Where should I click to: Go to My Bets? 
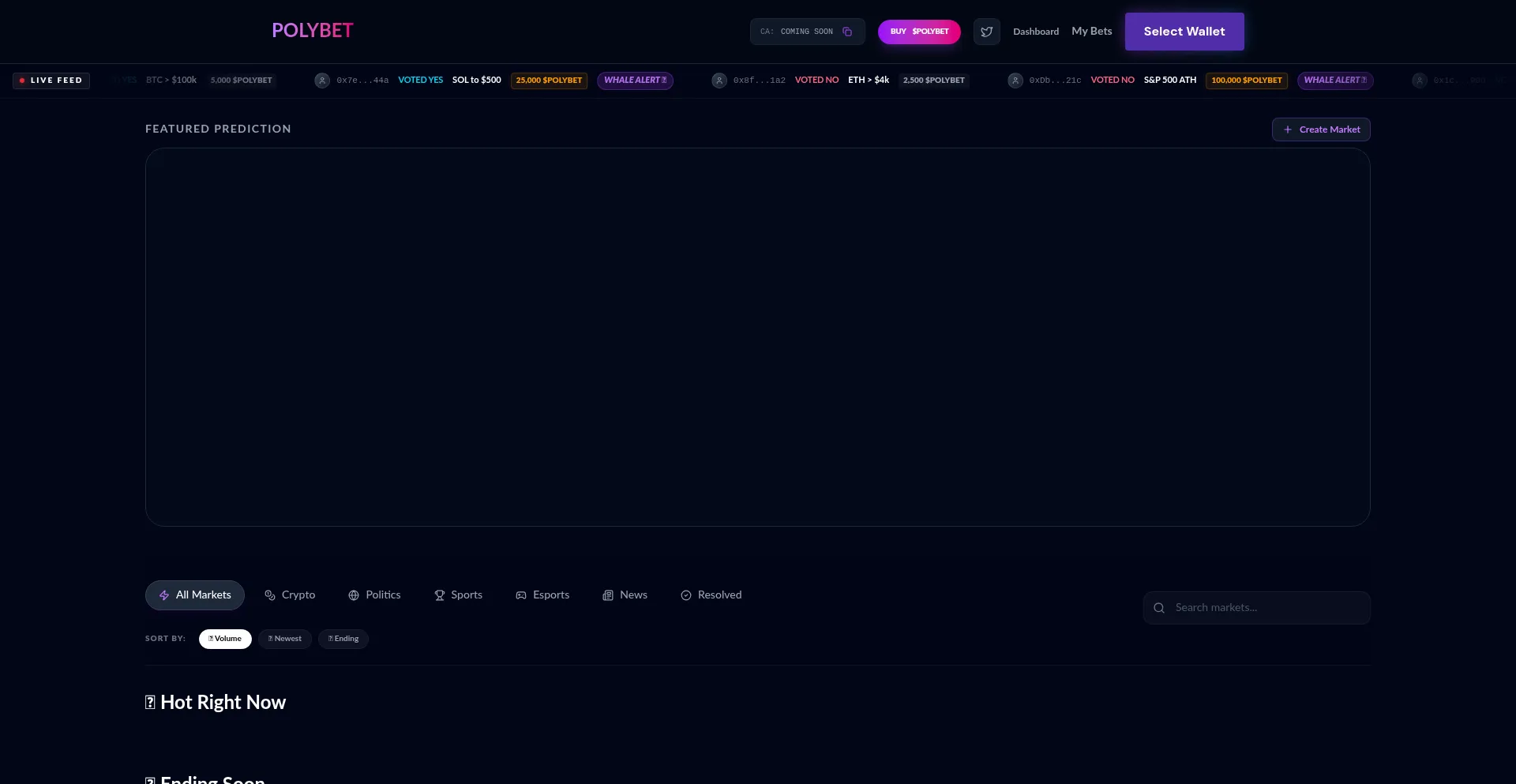coord(1091,32)
